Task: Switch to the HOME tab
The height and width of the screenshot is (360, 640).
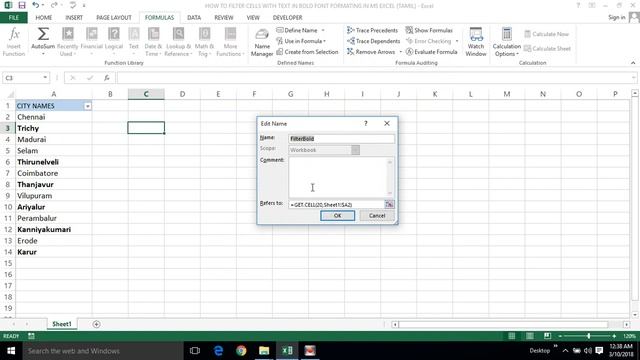Action: pyautogui.click(x=44, y=18)
